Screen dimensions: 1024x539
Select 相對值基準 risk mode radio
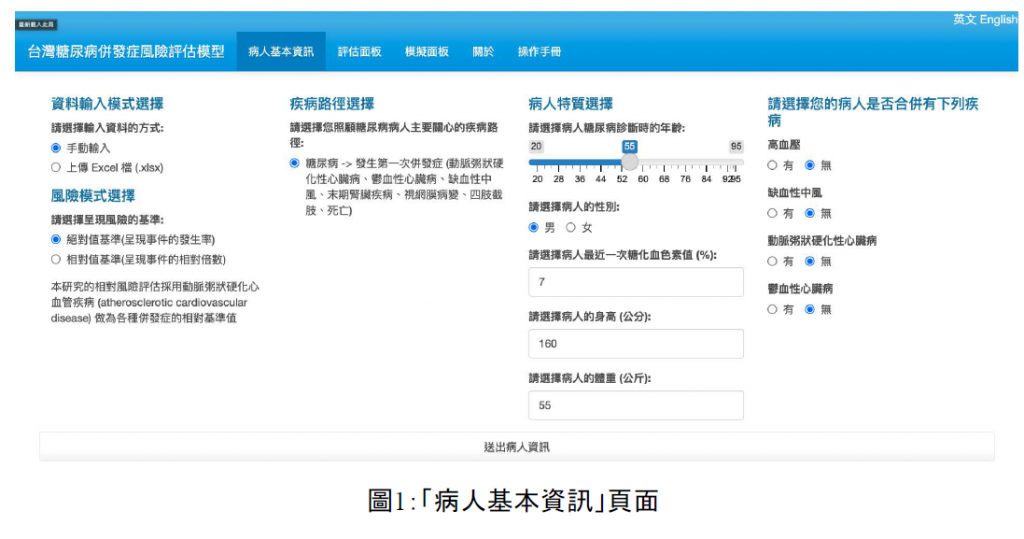coord(56,259)
